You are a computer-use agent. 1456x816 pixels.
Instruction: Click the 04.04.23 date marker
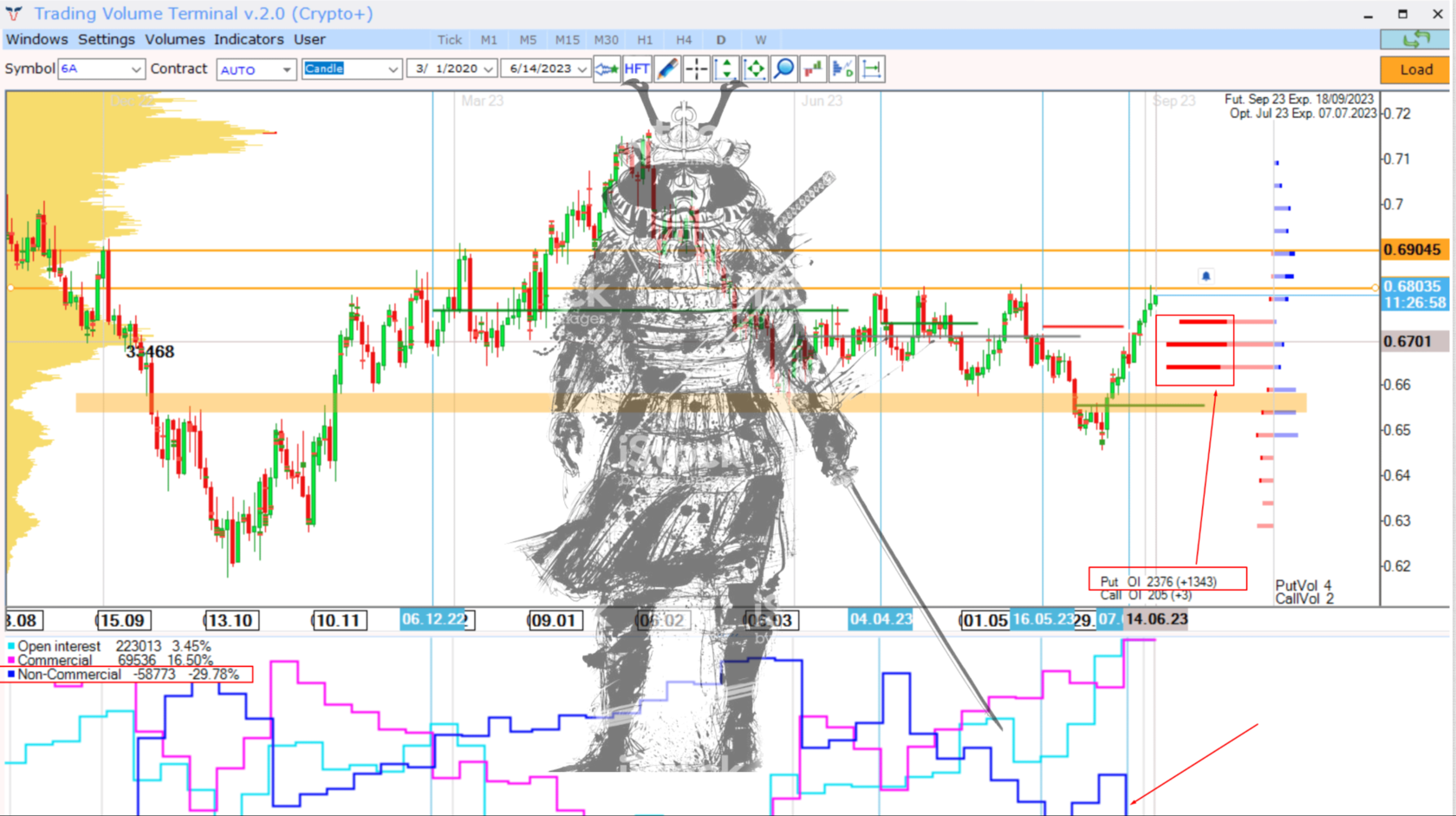pyautogui.click(x=881, y=619)
